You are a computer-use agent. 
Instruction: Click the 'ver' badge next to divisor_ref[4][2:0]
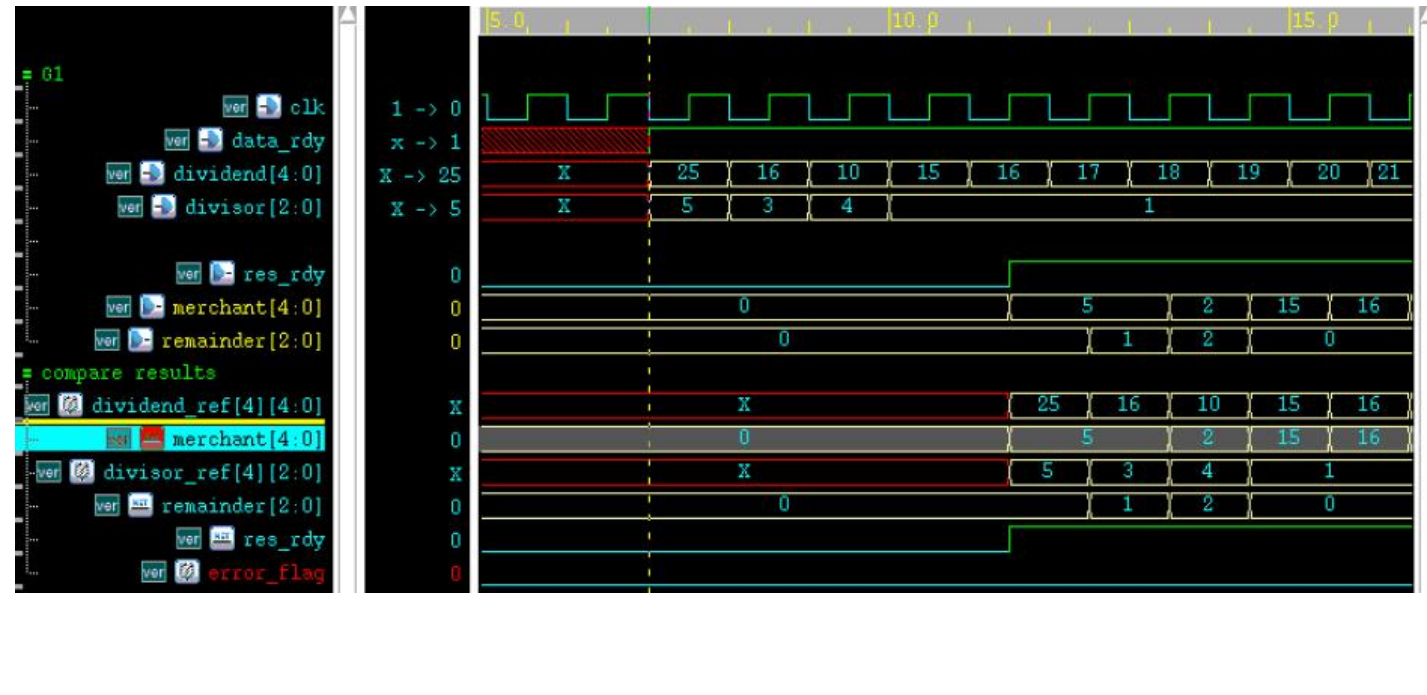pos(50,472)
